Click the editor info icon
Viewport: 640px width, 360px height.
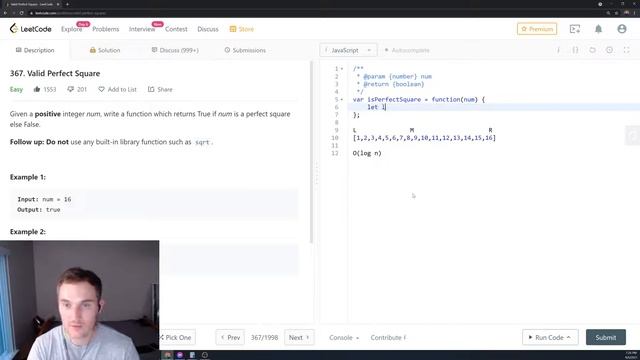tap(558, 50)
